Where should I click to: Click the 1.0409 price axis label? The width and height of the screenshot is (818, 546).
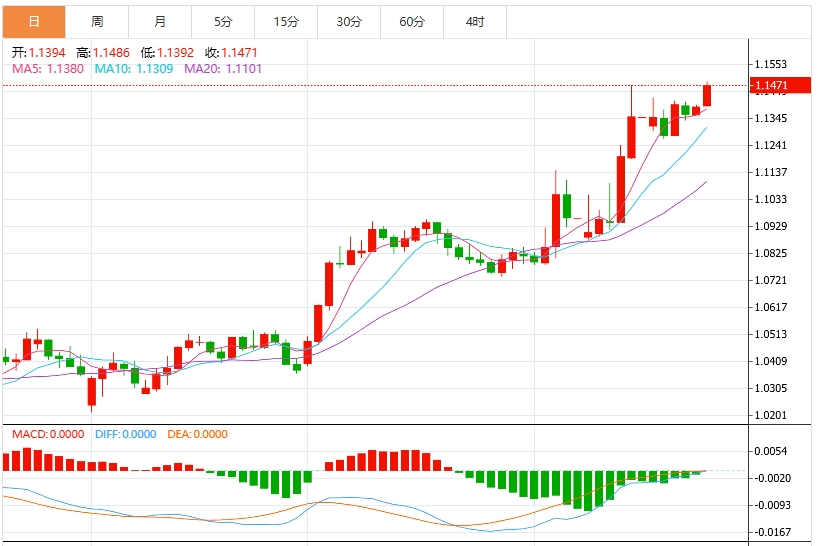pos(771,361)
